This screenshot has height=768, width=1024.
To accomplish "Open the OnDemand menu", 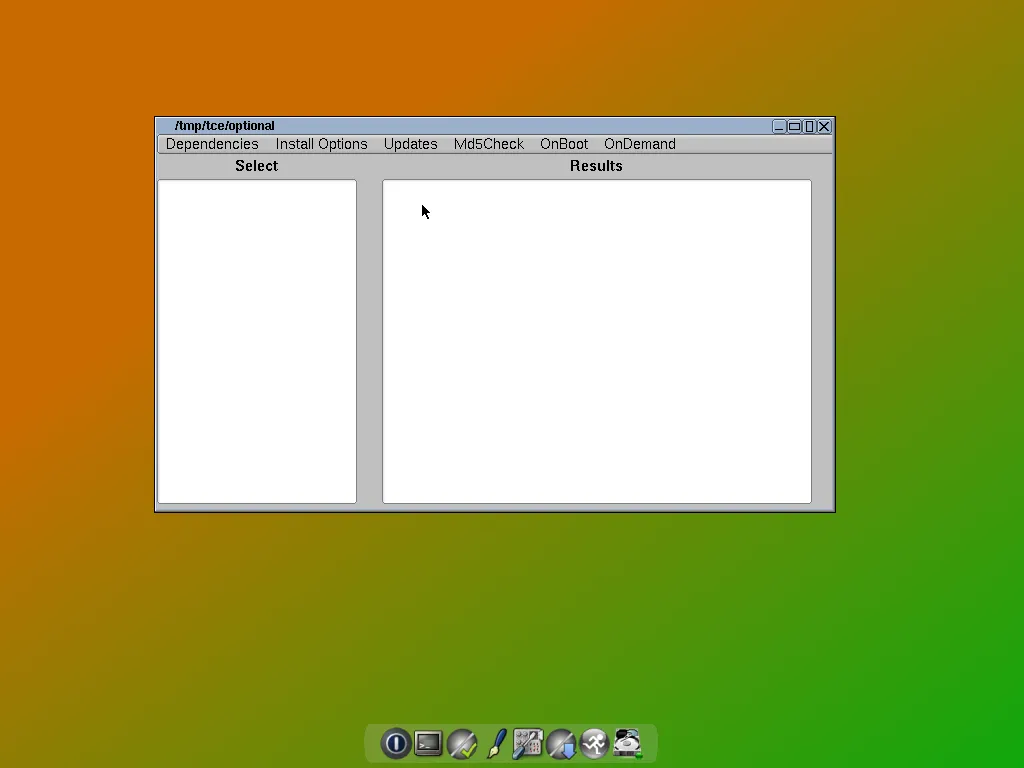I will coord(640,144).
